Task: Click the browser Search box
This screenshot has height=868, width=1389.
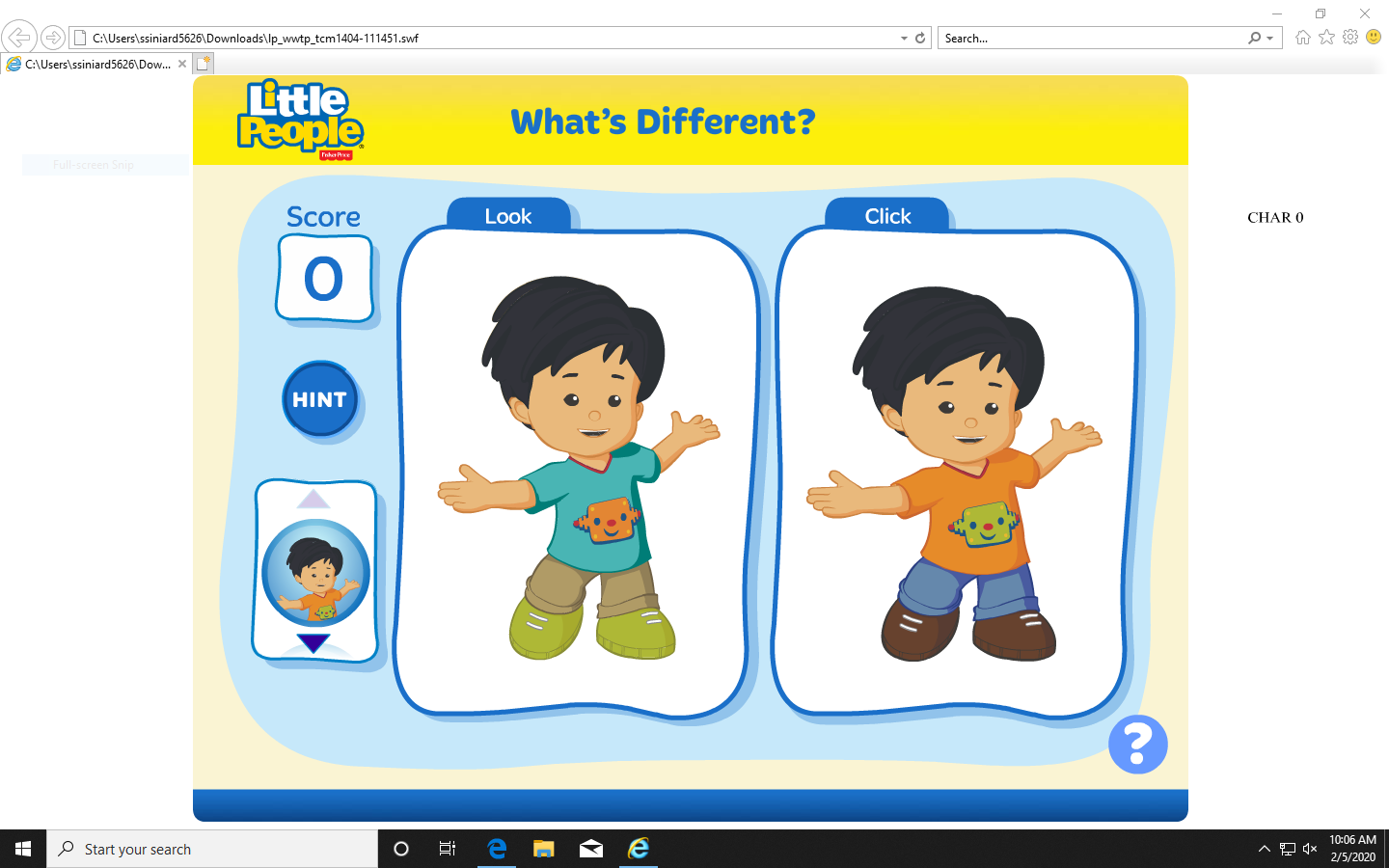Action: pyautogui.click(x=1090, y=38)
